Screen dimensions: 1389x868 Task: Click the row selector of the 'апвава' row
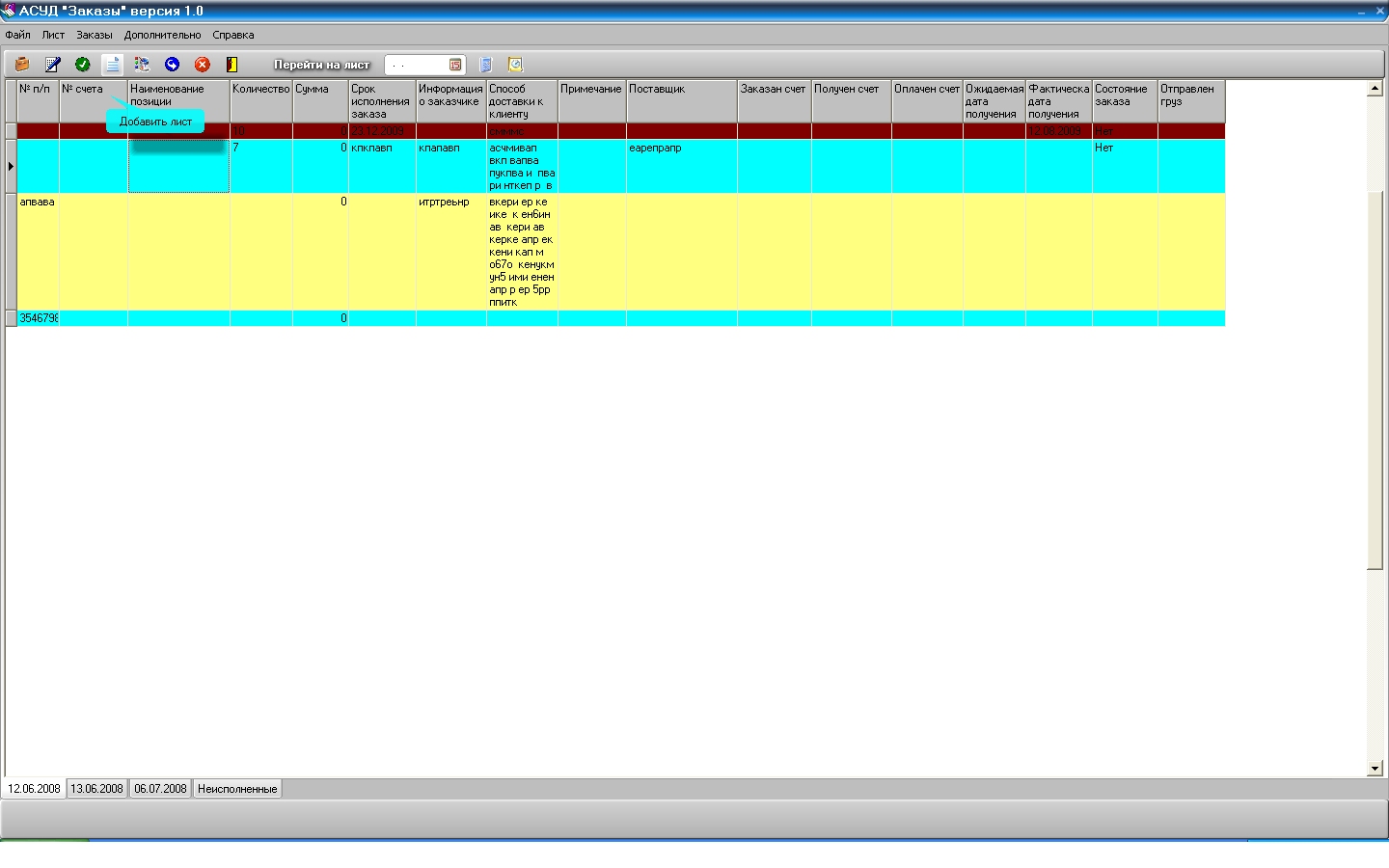coord(11,252)
